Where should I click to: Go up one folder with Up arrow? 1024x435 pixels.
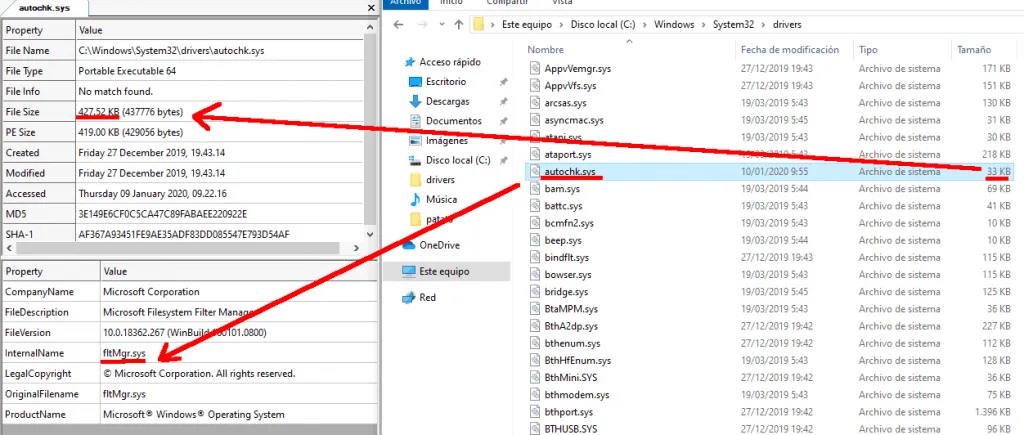(458, 25)
